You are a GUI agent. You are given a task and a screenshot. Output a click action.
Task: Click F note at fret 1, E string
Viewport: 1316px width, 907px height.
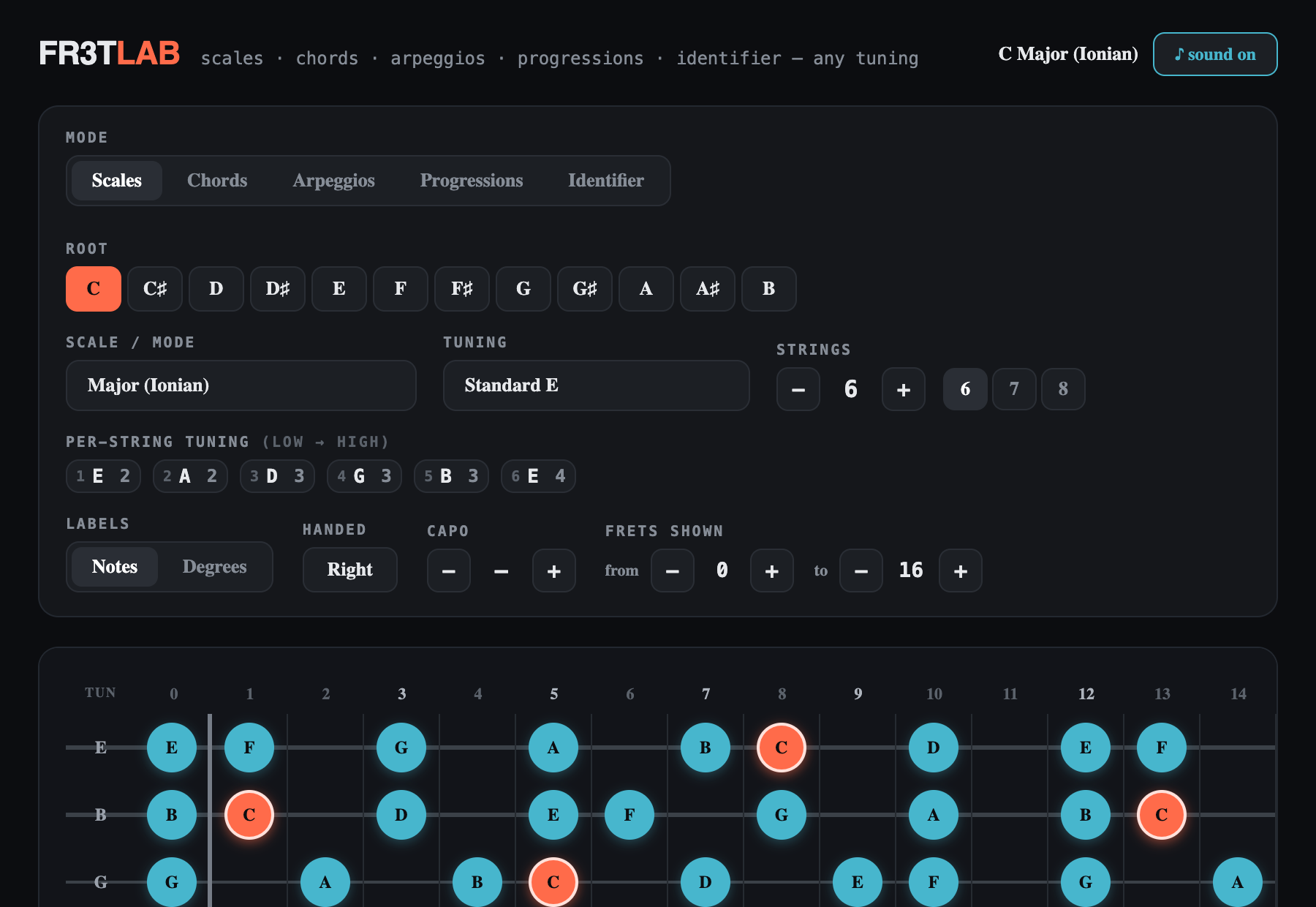[249, 748]
